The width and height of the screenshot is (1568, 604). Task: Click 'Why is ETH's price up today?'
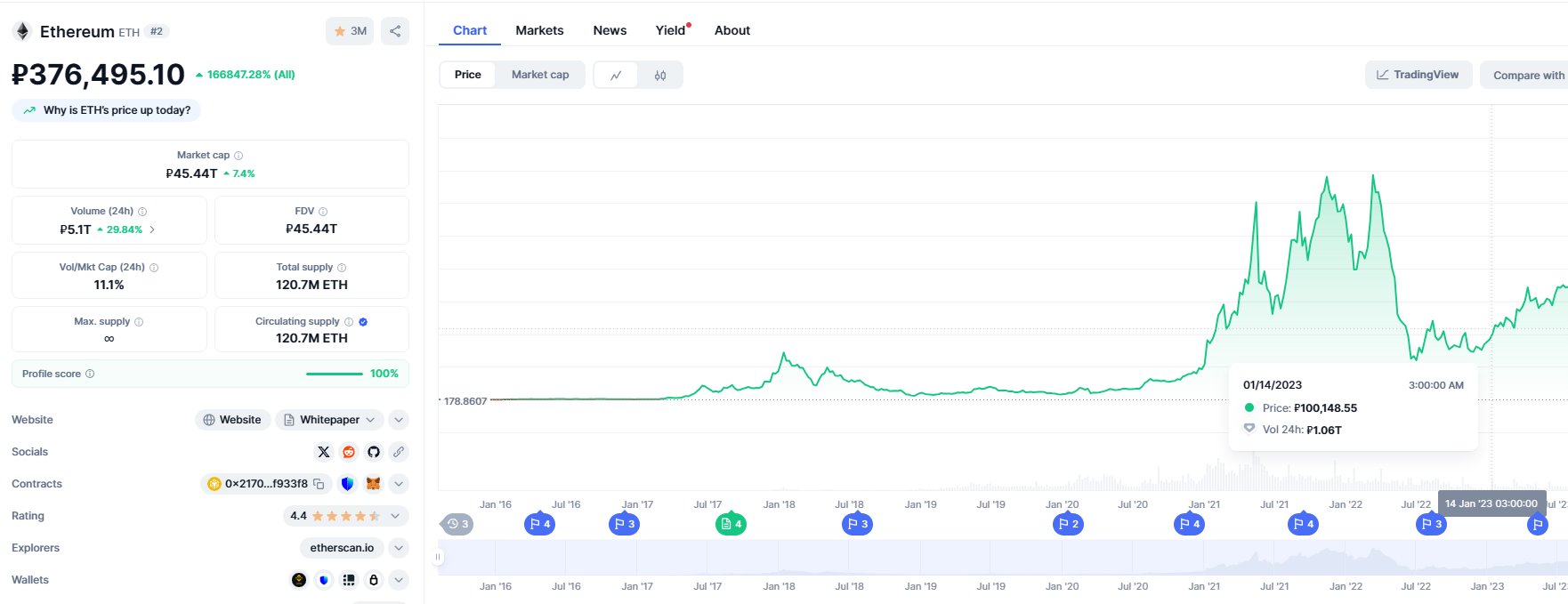pyautogui.click(x=107, y=110)
